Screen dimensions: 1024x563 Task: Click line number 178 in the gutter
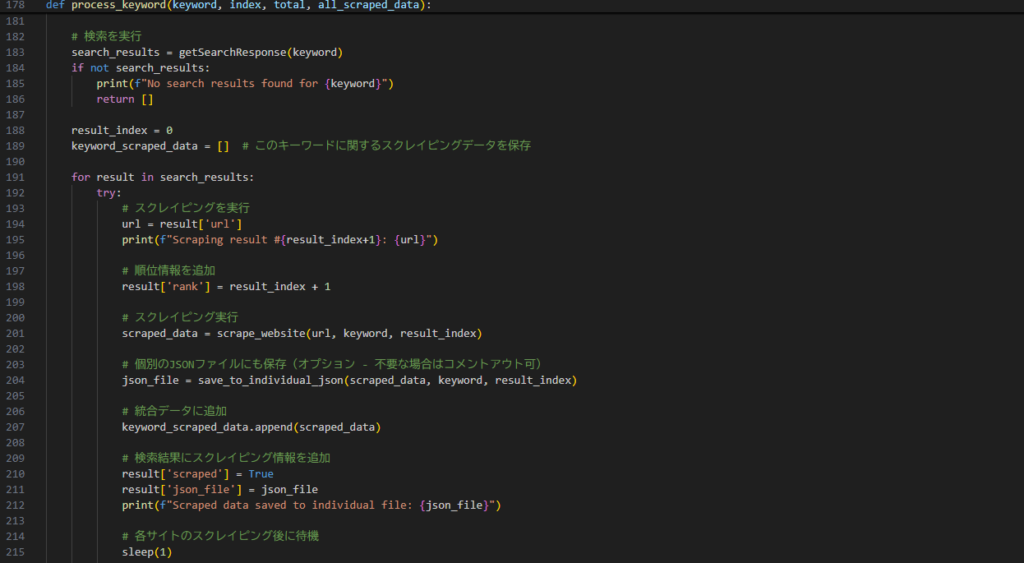tap(15, 5)
